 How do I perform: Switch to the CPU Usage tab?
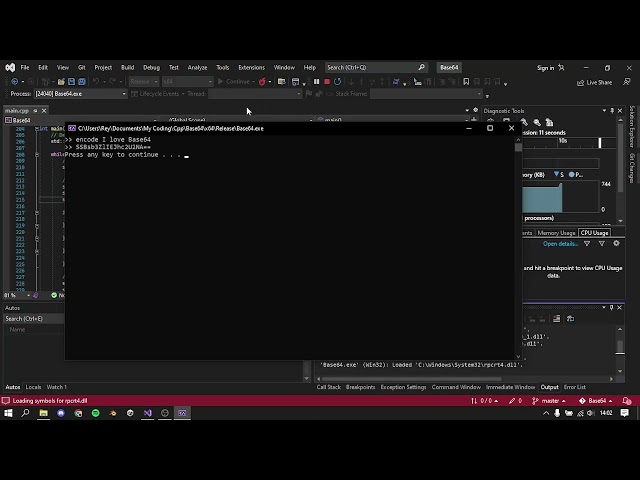[594, 233]
